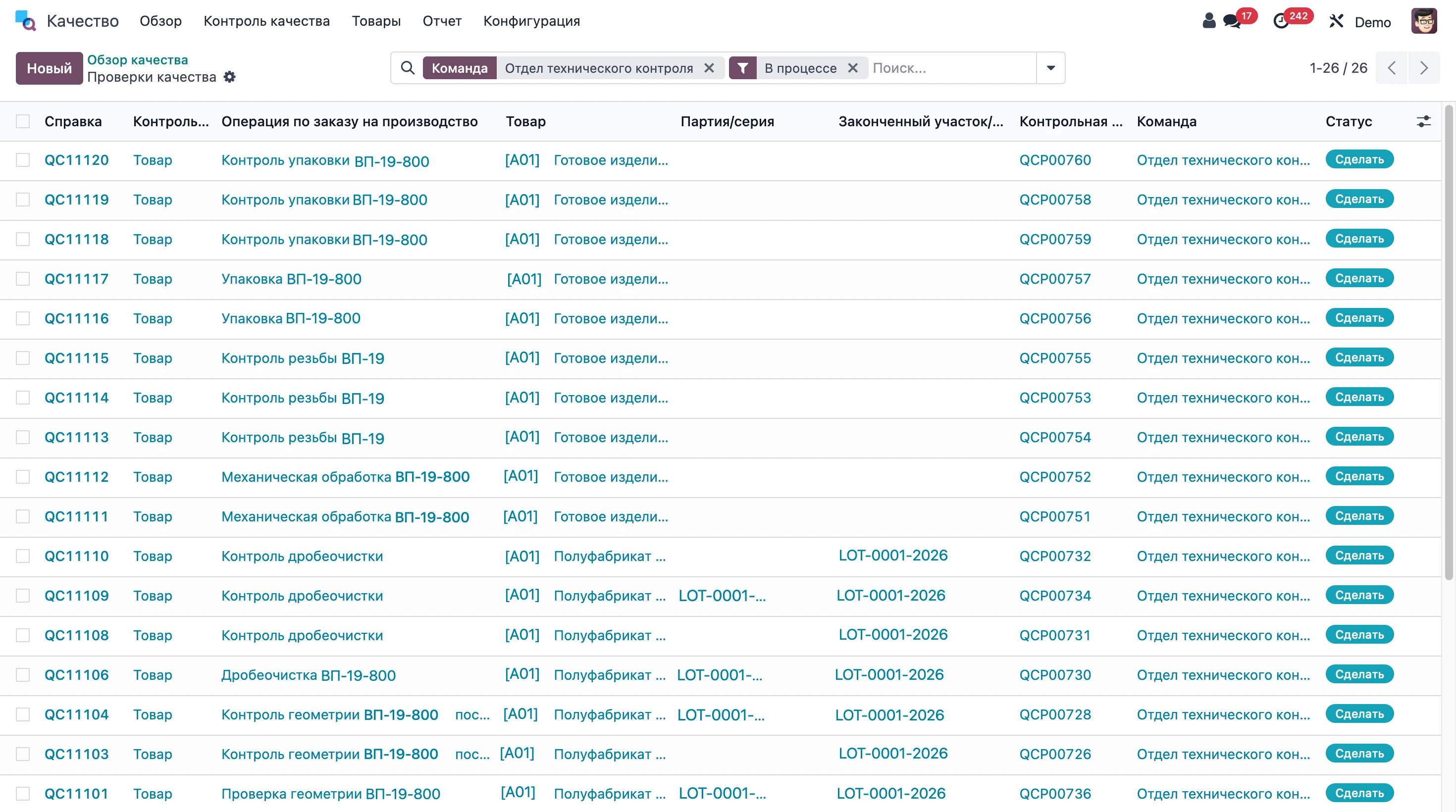Open the Товары menu

(x=376, y=21)
